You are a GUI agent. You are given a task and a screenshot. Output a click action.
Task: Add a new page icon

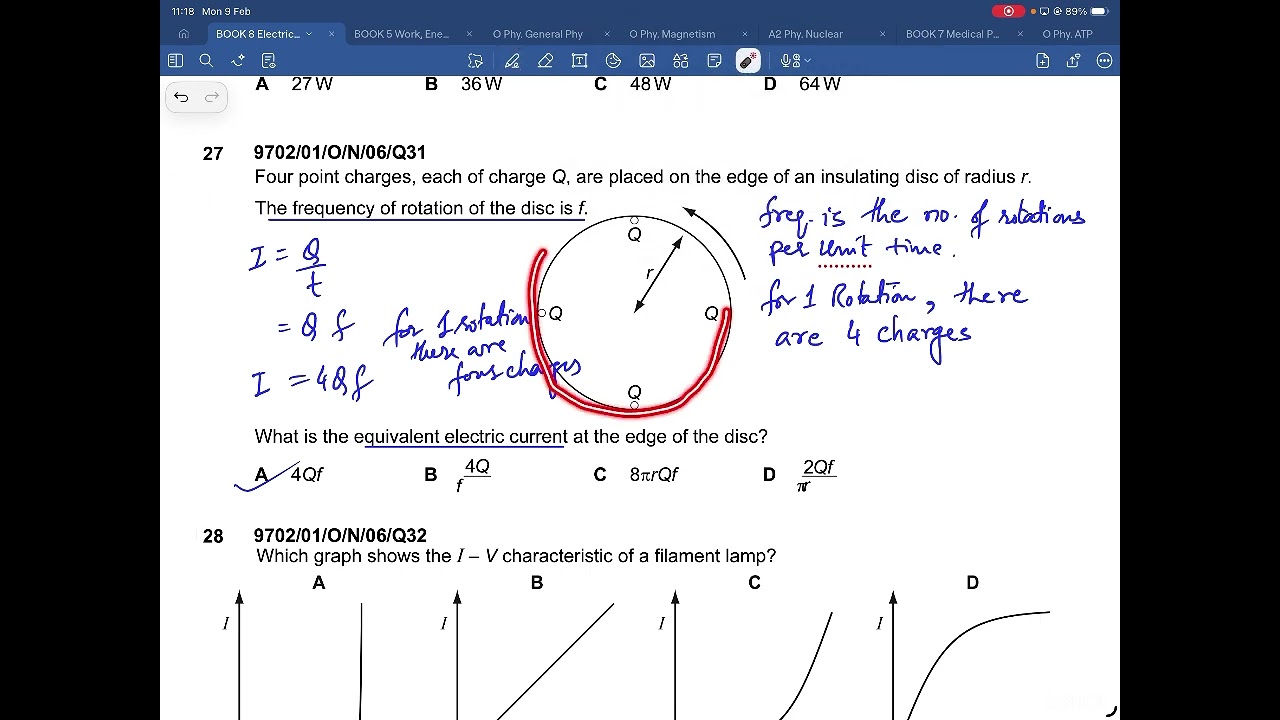click(1043, 61)
